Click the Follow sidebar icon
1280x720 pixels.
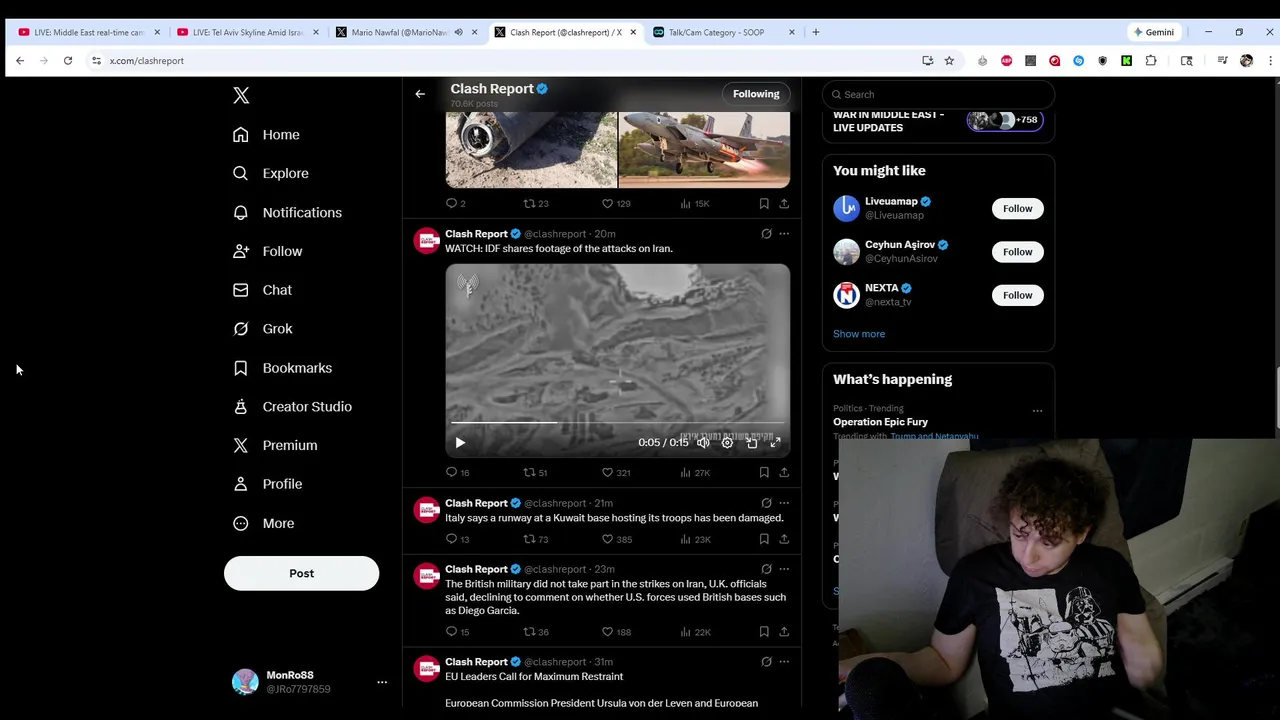pos(240,251)
